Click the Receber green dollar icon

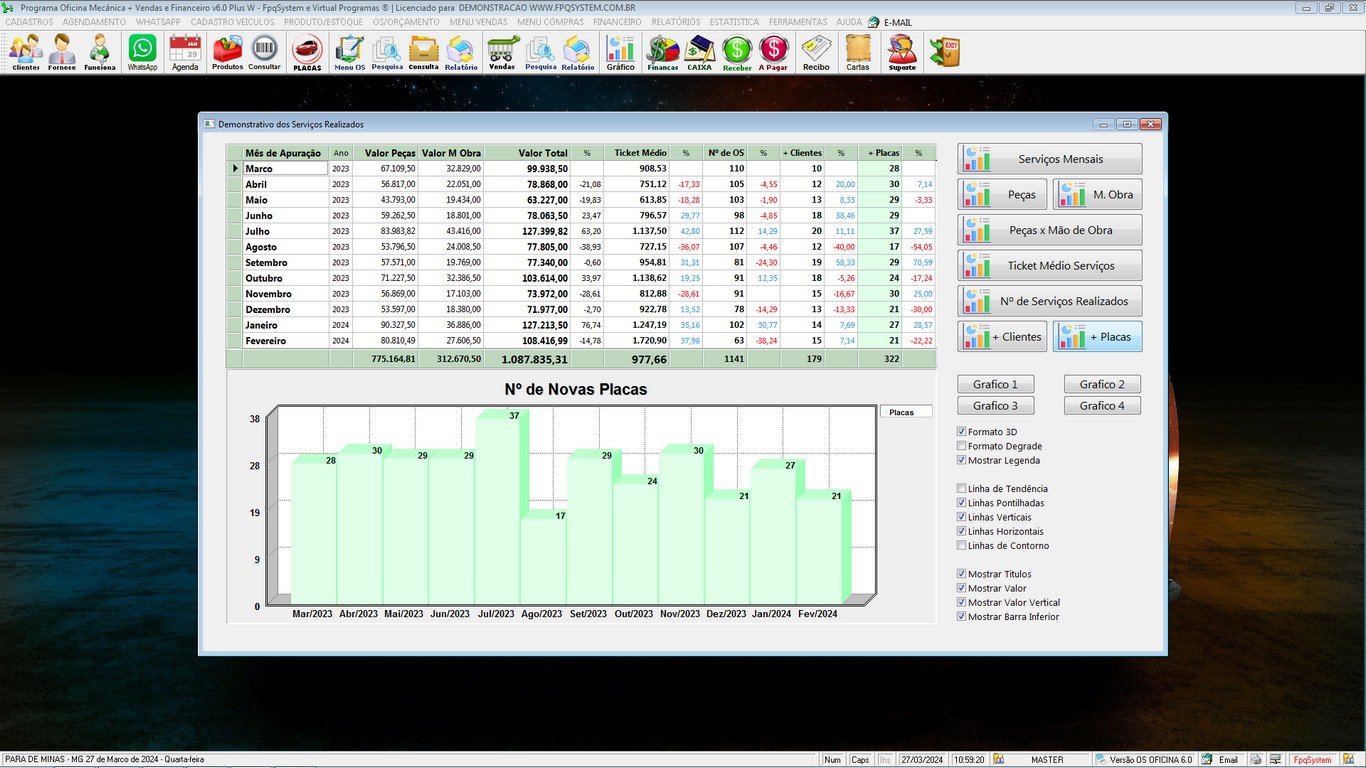point(737,52)
